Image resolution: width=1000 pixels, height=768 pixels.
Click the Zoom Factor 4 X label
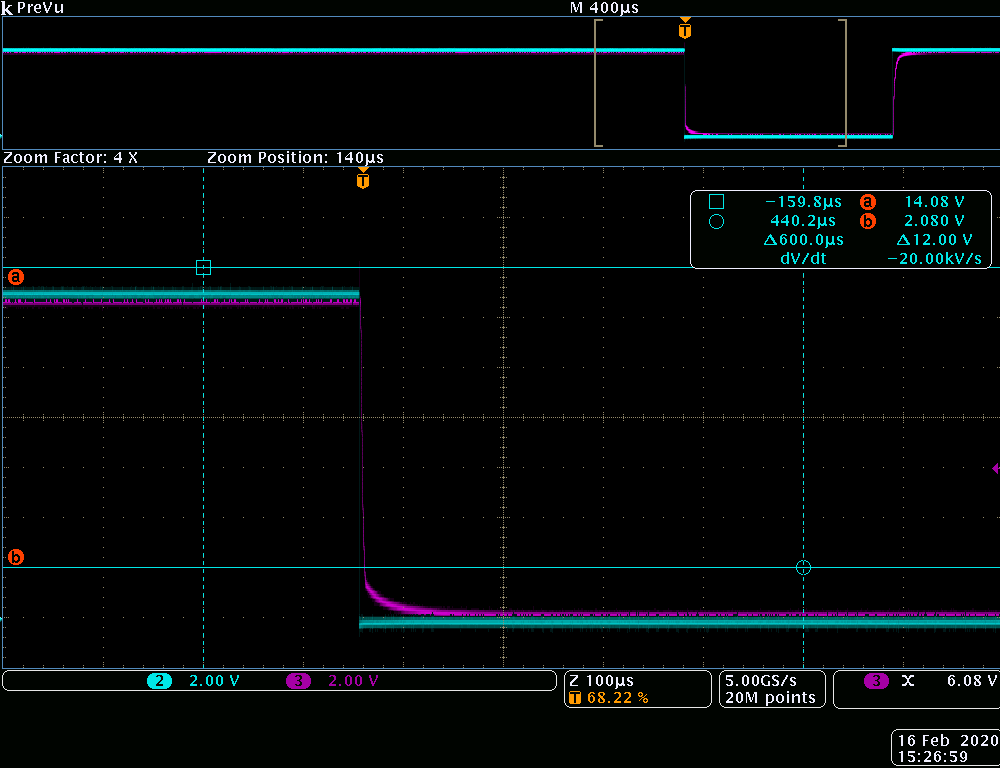pyautogui.click(x=71, y=158)
